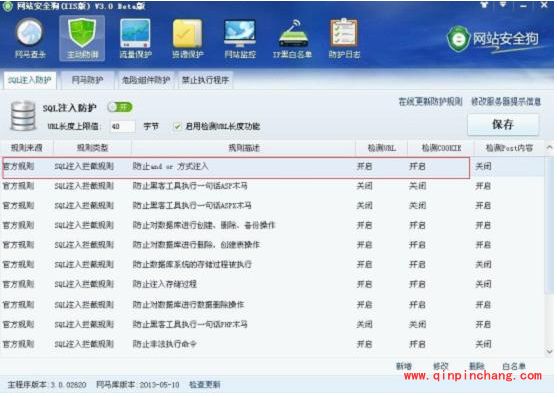Select rule 防止对数据库进行数据删除操作
The image size is (557, 397).
pyautogui.click(x=272, y=305)
